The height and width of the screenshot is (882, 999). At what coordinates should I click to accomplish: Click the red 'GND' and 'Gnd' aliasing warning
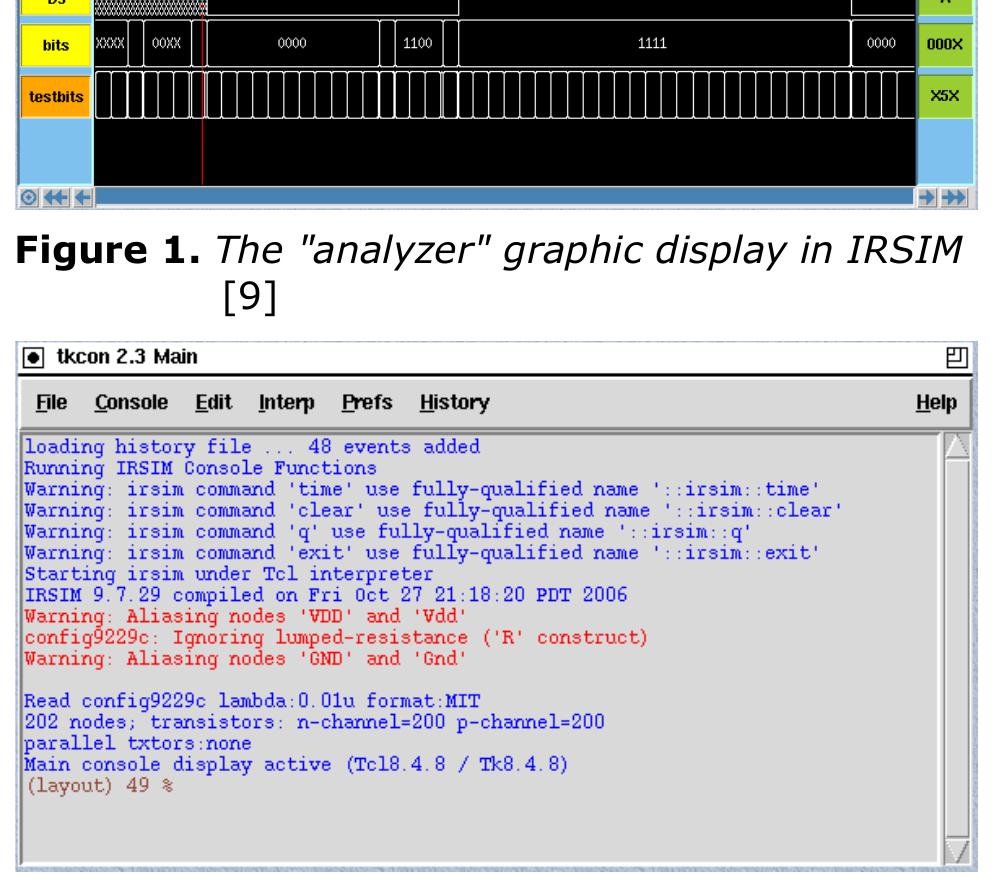pyautogui.click(x=245, y=658)
